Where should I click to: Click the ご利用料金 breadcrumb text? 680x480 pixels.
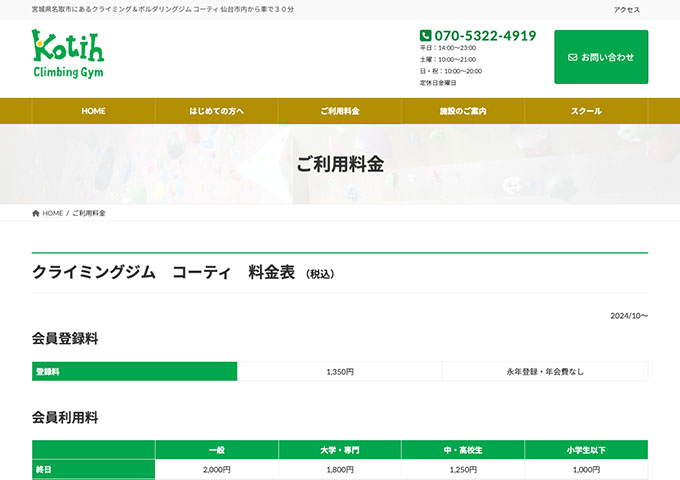coord(88,213)
